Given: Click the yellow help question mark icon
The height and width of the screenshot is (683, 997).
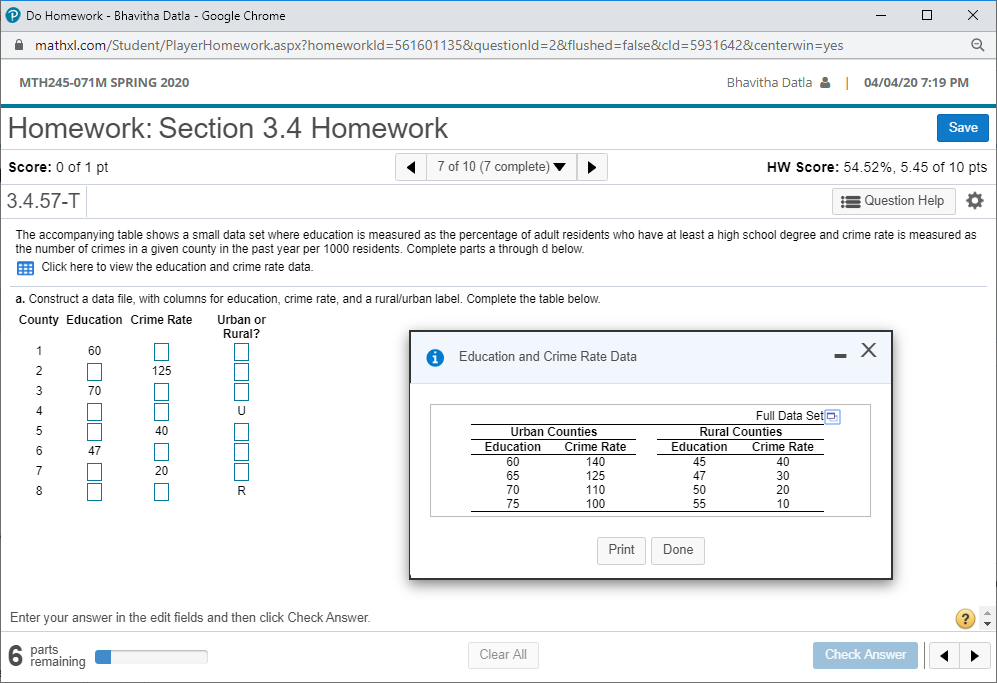Looking at the screenshot, I should tap(965, 618).
